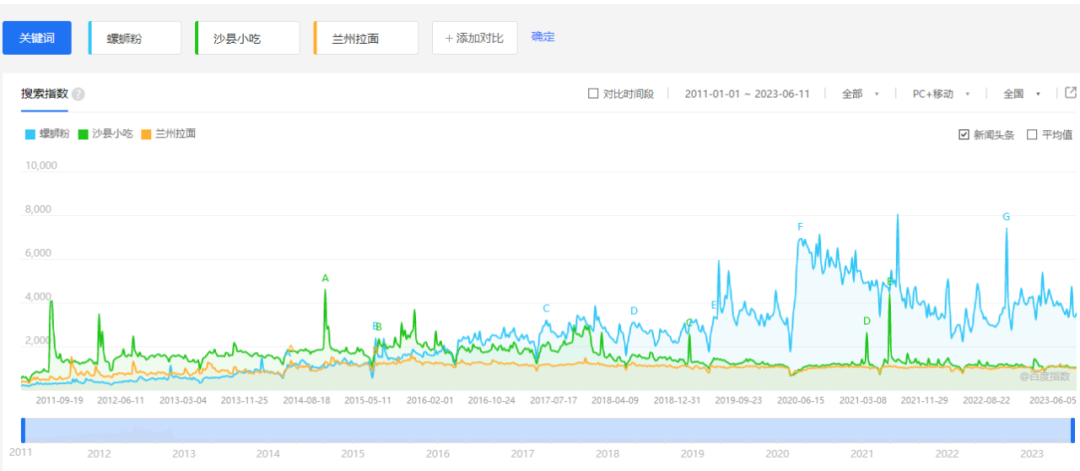Click the export/share icon at top right

tap(1070, 93)
